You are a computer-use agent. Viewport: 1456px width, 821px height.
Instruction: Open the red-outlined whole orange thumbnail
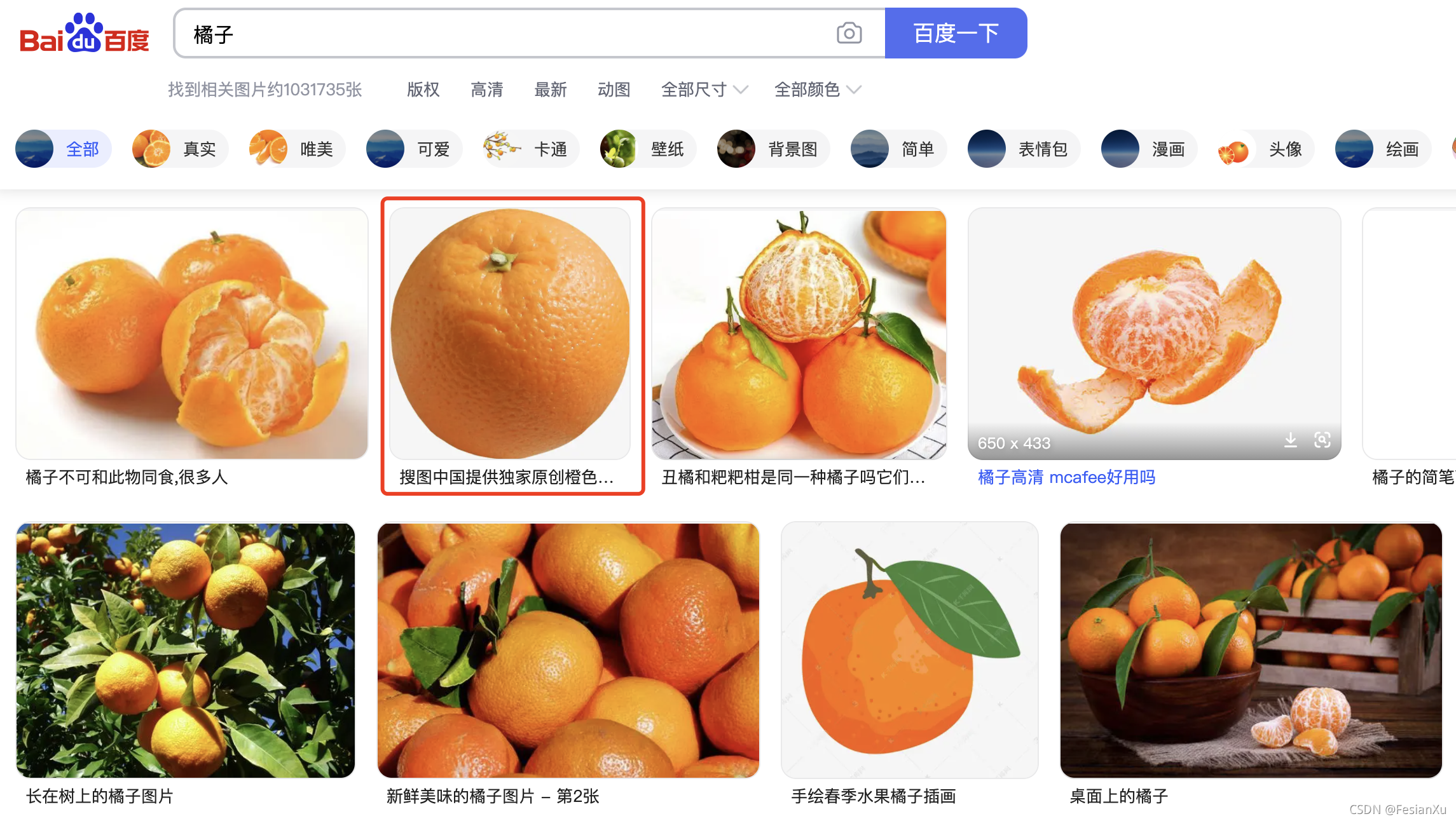point(510,334)
